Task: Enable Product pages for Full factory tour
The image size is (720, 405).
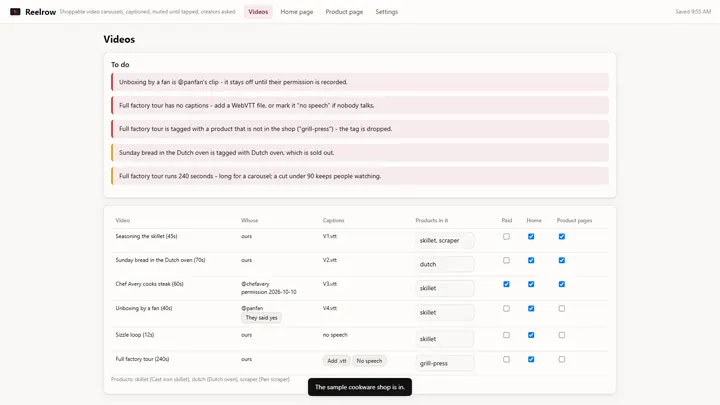Action: (x=562, y=360)
